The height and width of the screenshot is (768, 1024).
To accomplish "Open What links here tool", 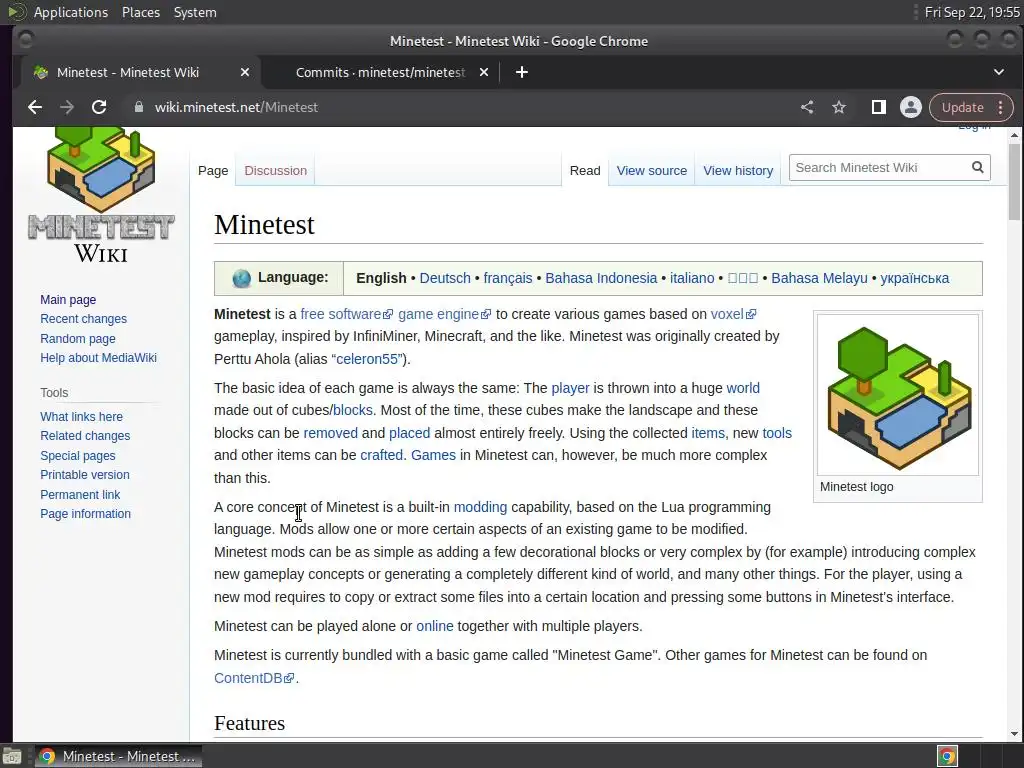I will pyautogui.click(x=81, y=417).
